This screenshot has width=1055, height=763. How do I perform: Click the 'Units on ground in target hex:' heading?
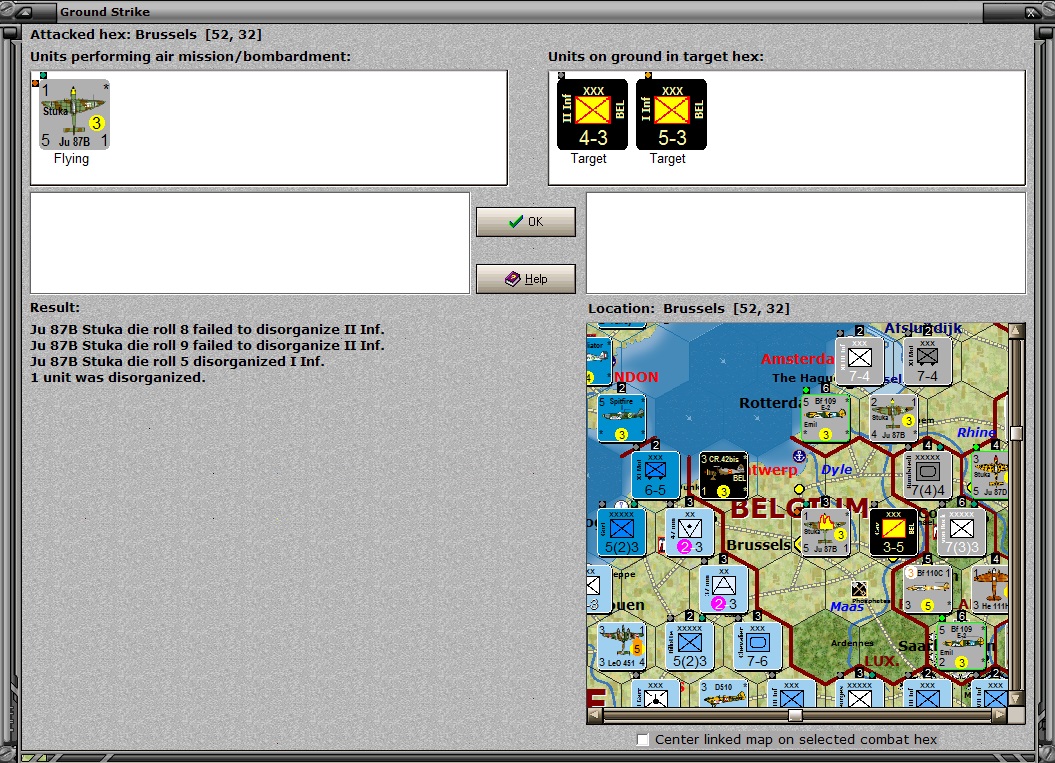pyautogui.click(x=656, y=57)
